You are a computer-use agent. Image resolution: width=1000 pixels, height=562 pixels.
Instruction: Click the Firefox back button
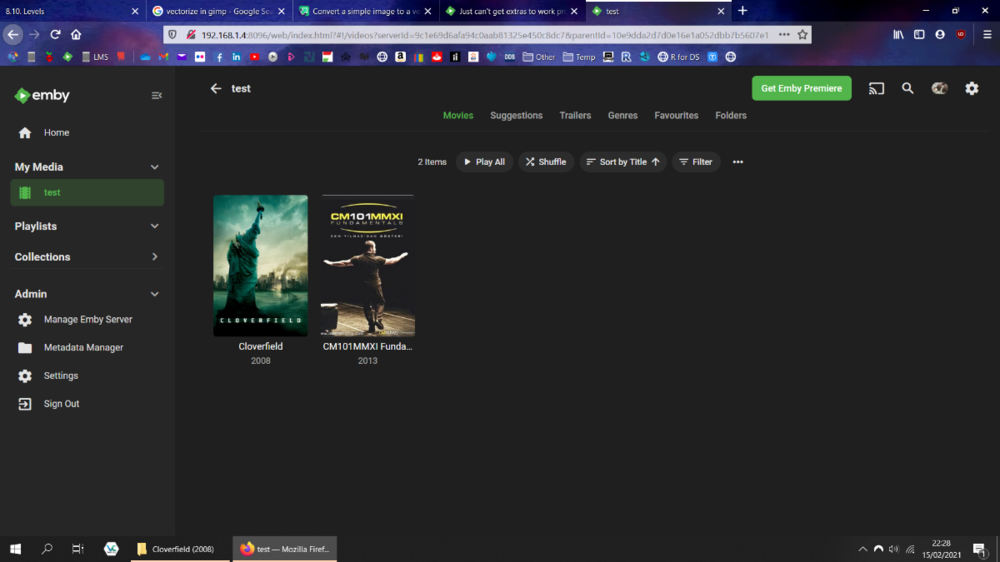pos(13,34)
